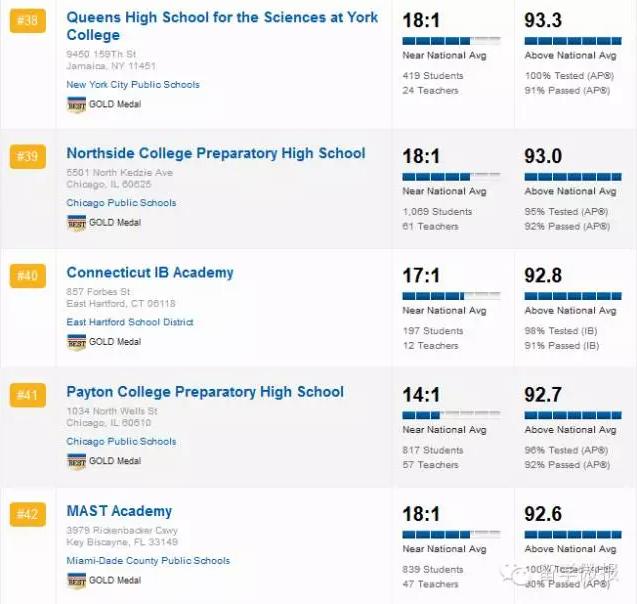Visit the New York City Public Schools link
This screenshot has height=604, width=637.
click(133, 85)
